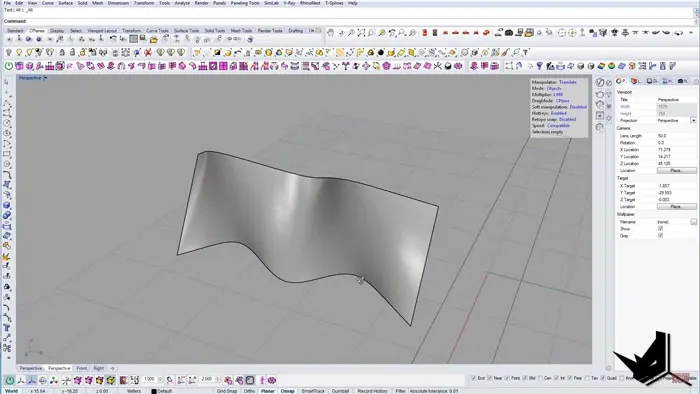The height and width of the screenshot is (394, 700).
Task: Toggle the Cen osnap checkbox
Action: click(540, 378)
